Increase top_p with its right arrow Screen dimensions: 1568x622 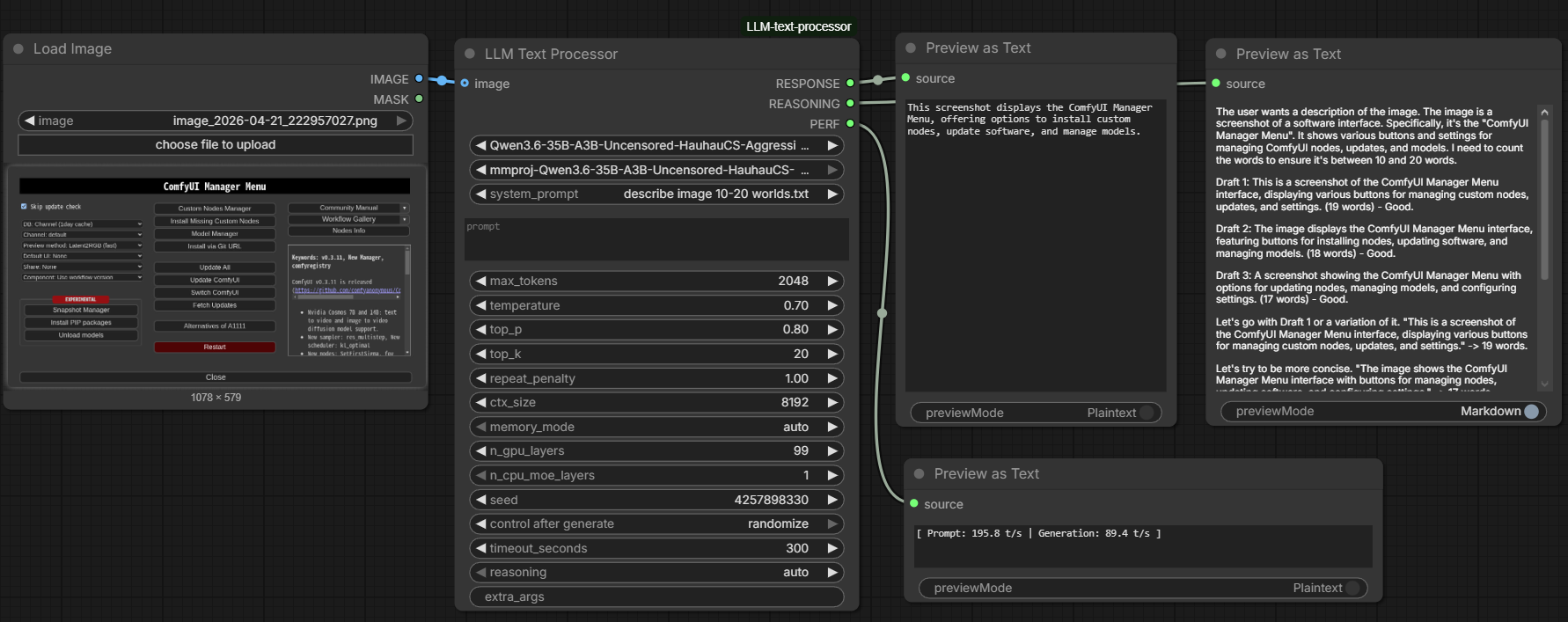(x=832, y=330)
